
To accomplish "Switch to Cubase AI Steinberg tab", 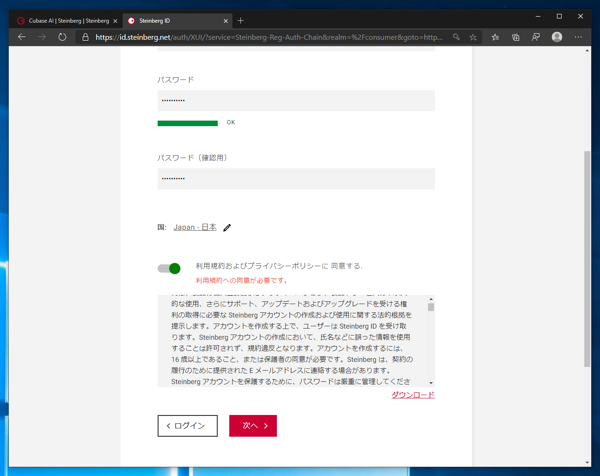I will (x=67, y=21).
